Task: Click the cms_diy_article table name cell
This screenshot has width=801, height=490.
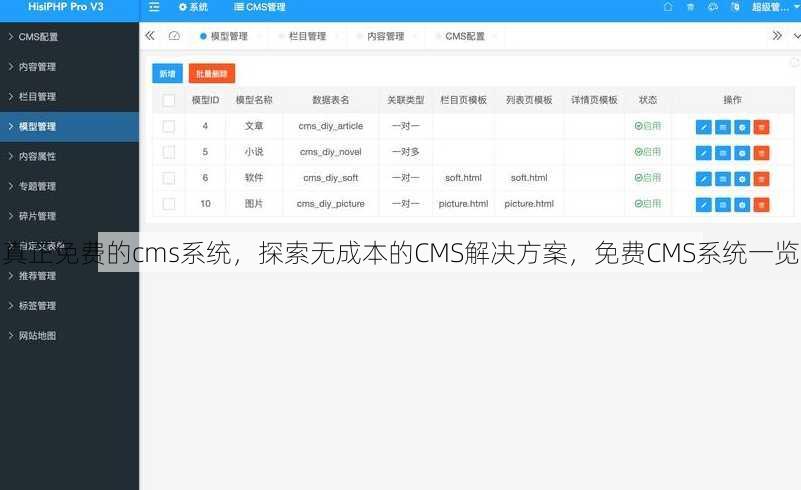Action: (331, 126)
